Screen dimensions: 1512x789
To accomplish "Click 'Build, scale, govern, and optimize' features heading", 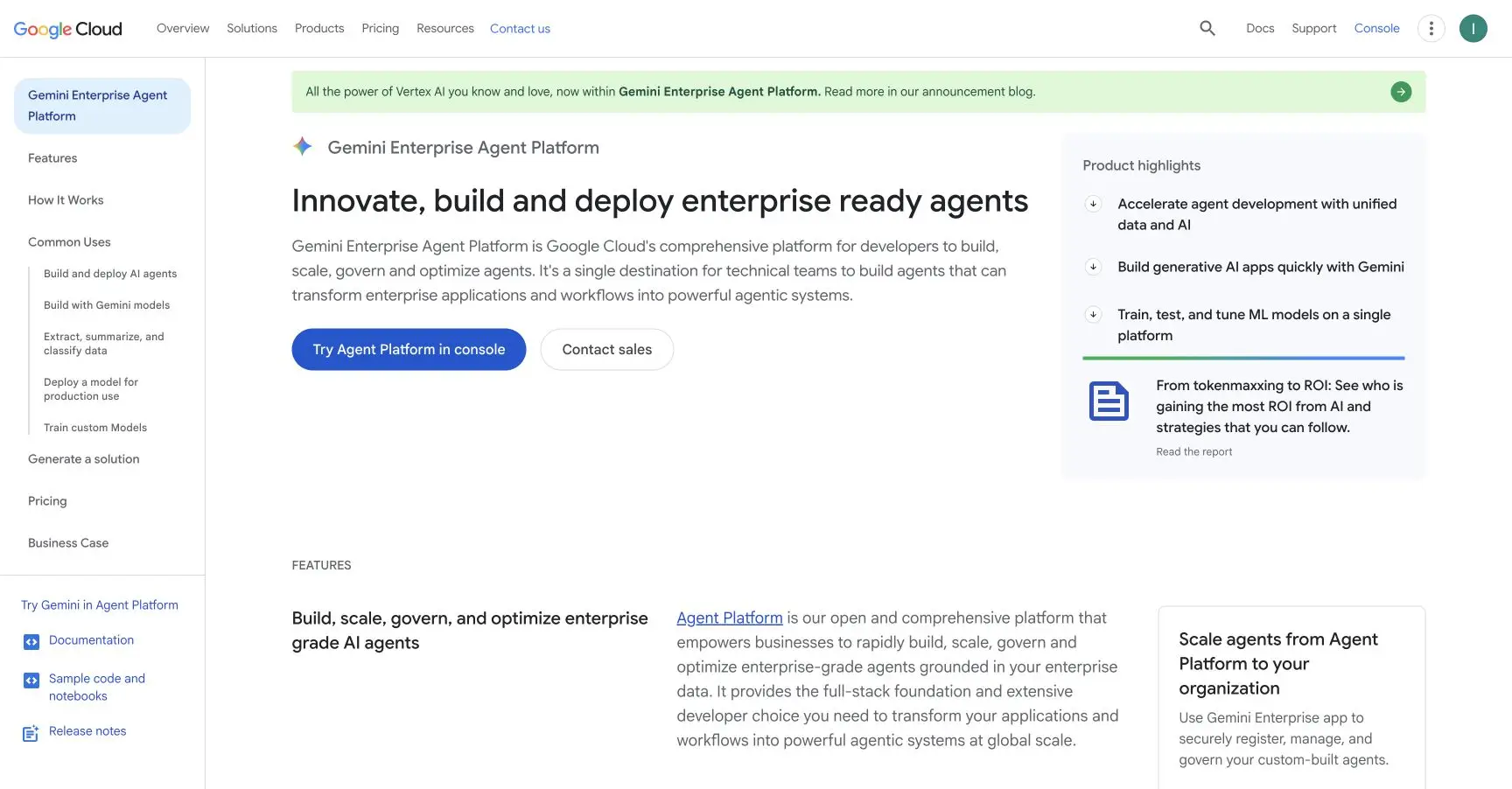I will point(470,631).
